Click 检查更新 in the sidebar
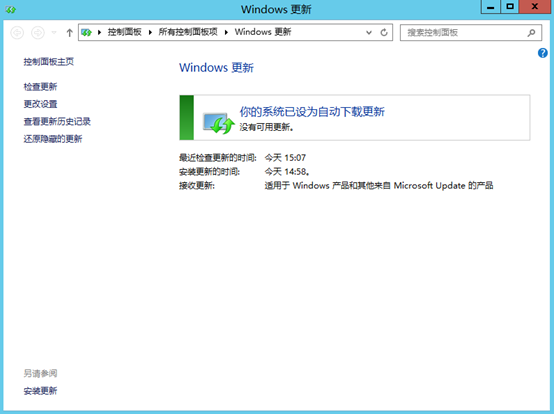Screen dimensions: 554x414 pos(40,87)
